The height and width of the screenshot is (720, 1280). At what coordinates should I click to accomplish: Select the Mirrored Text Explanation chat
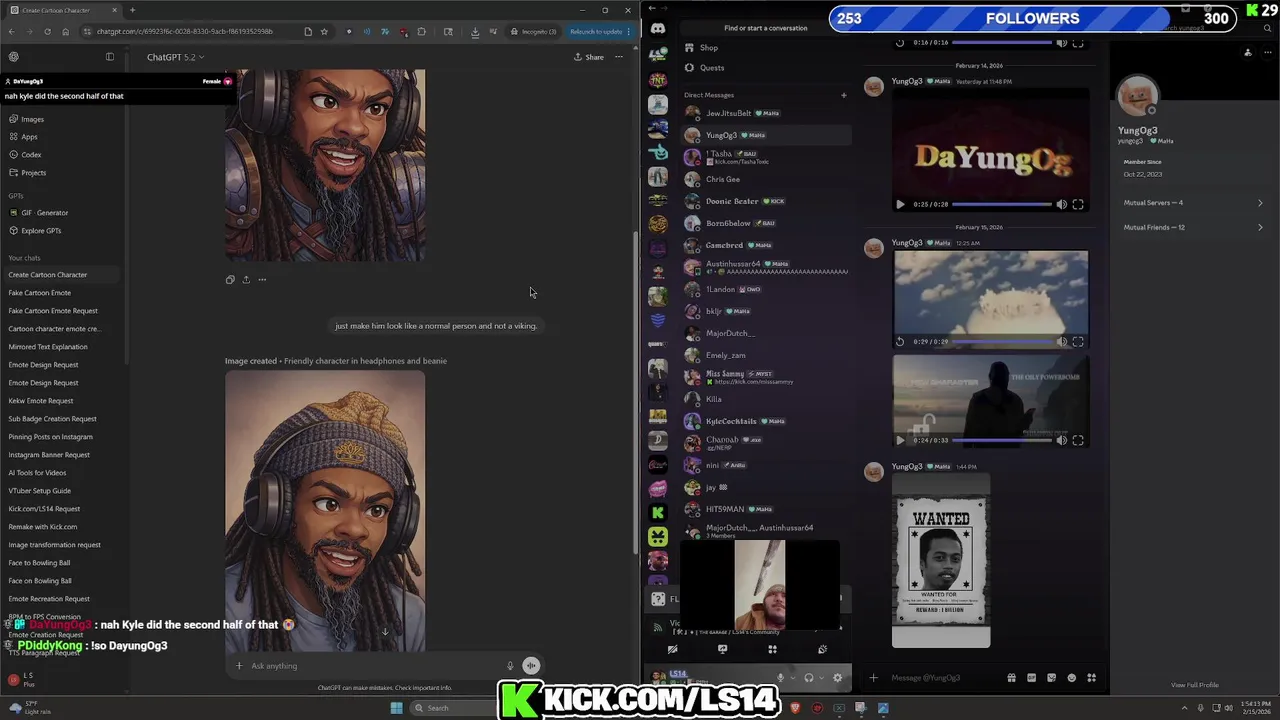point(64,347)
